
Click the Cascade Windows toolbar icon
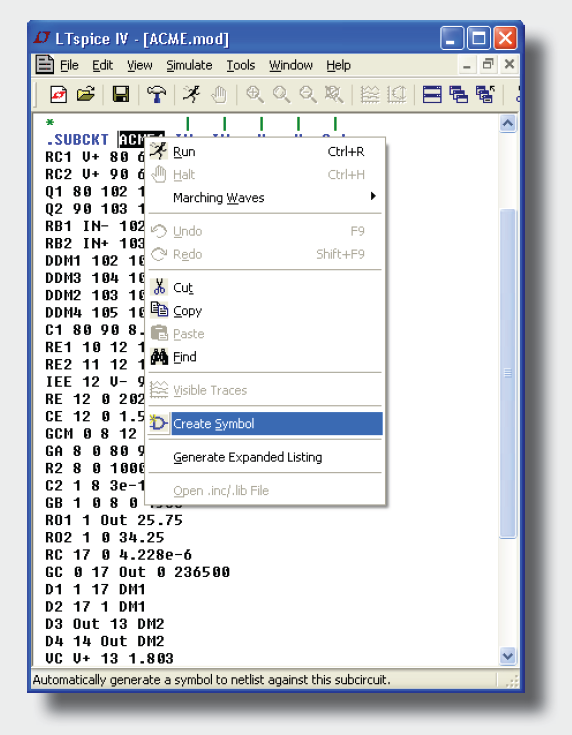point(459,94)
